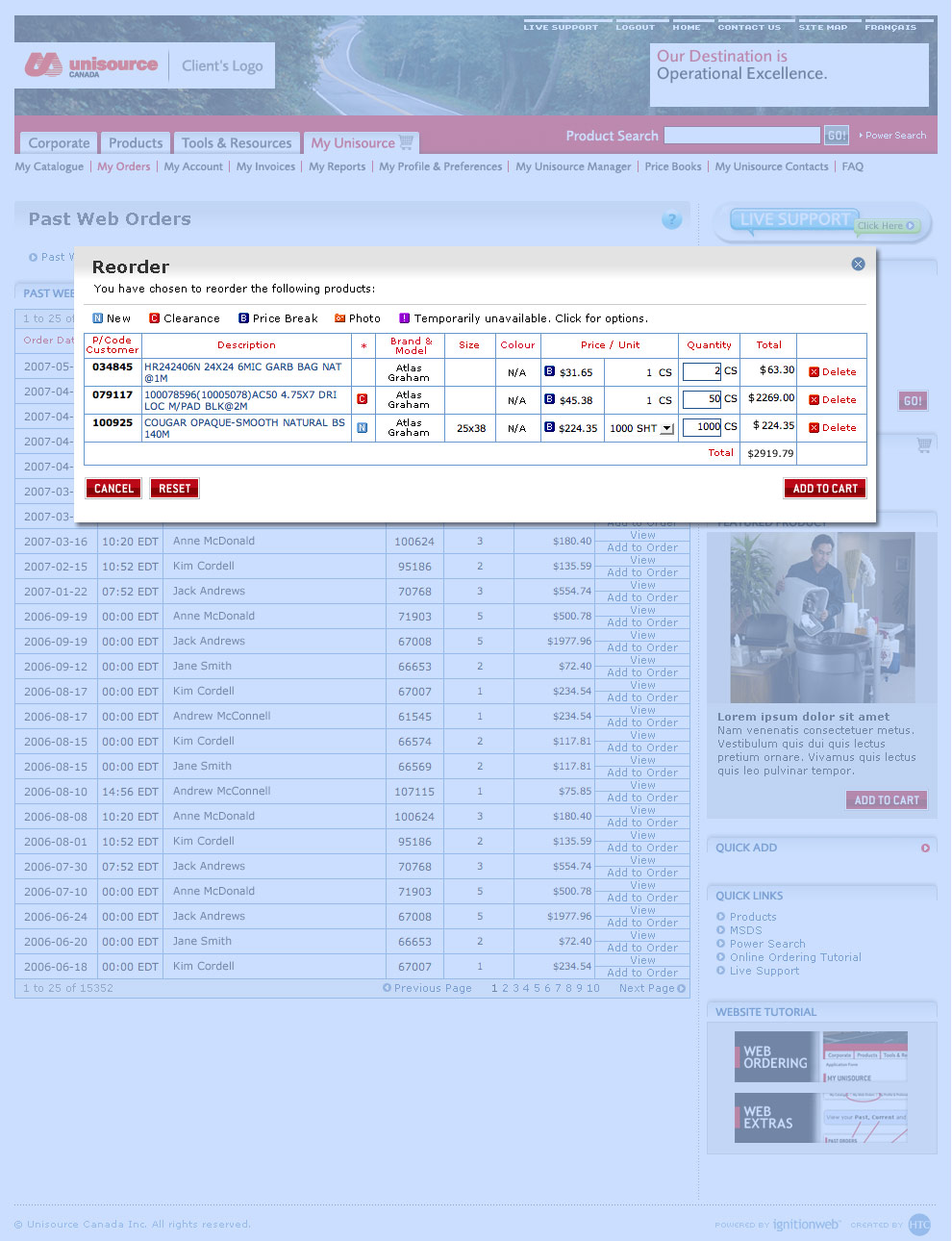Screen dimensions: 952x1241
Task: Delete product 034845 from the reorder list
Action: pyautogui.click(x=833, y=372)
